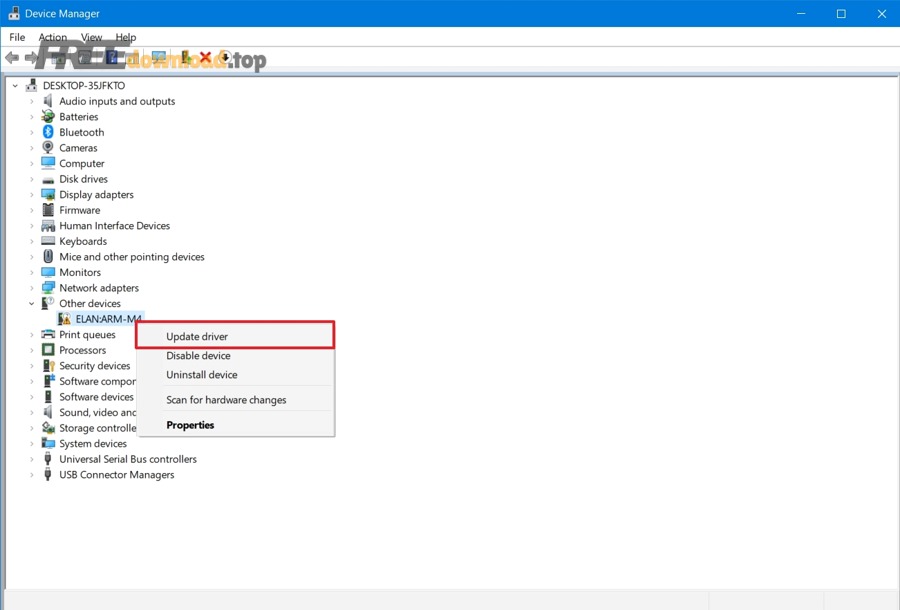Select the Computer category label
The image size is (900, 610).
click(x=82, y=164)
